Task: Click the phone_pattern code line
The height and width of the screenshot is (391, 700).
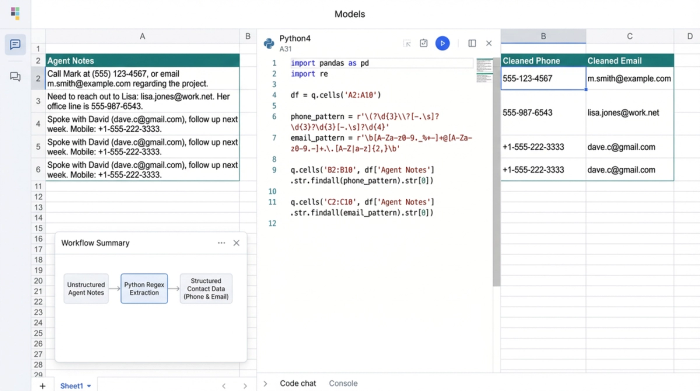Action: (x=365, y=122)
